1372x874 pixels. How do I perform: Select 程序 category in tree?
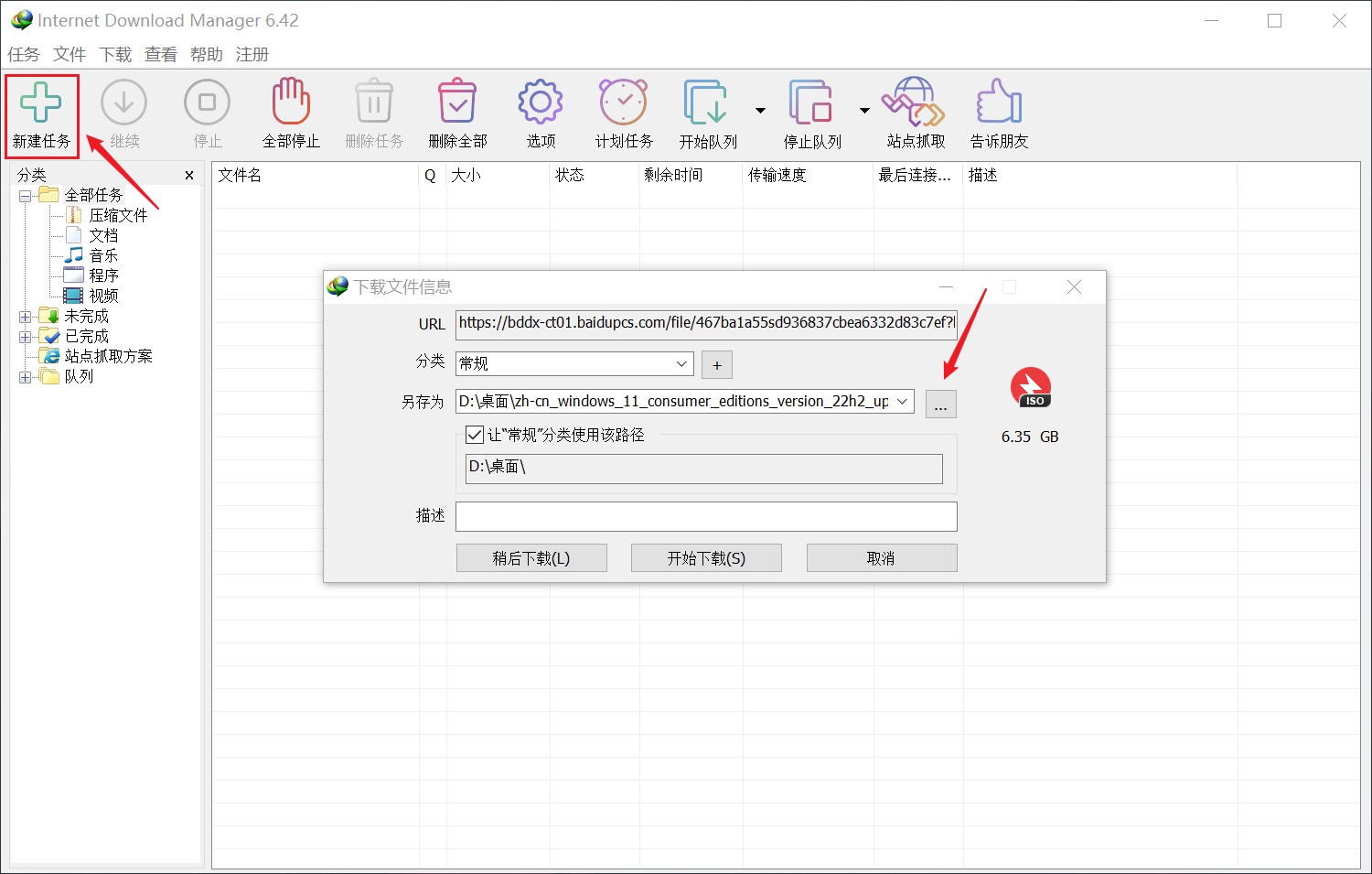[103, 275]
